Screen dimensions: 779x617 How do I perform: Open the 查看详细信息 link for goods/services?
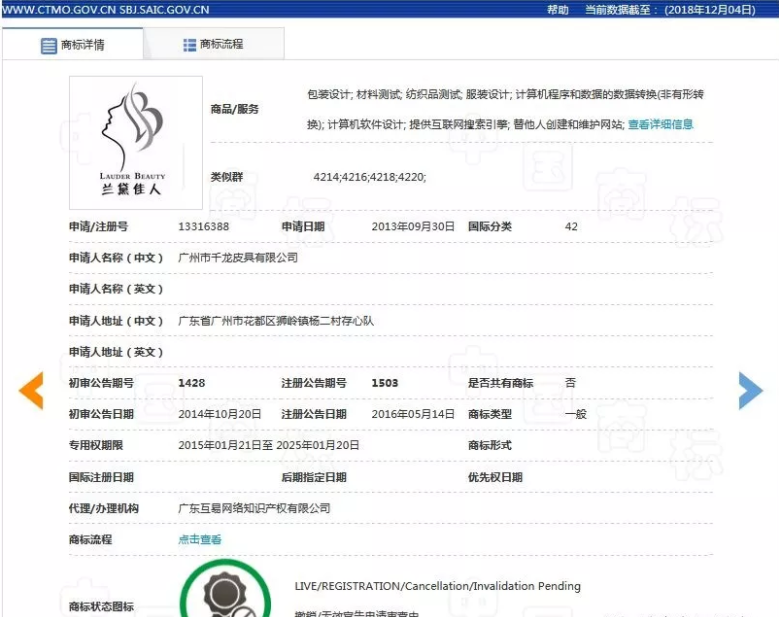click(x=660, y=125)
